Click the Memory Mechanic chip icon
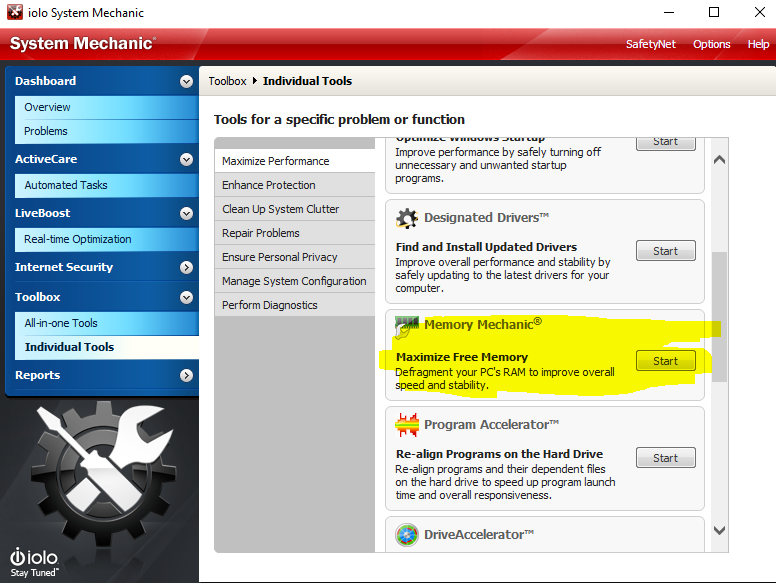This screenshot has width=776, height=583. click(x=406, y=325)
